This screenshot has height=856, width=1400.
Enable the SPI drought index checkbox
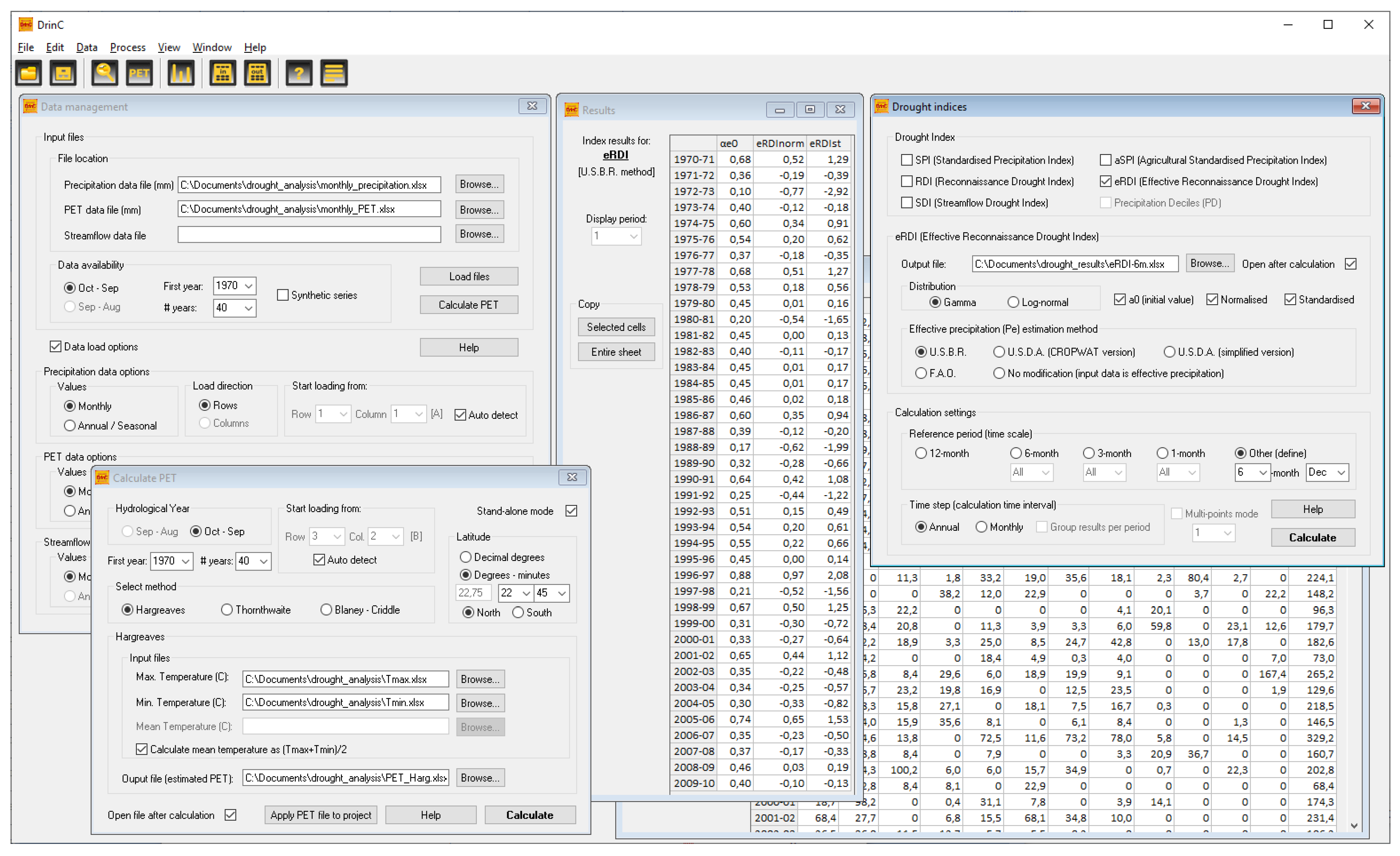click(907, 160)
